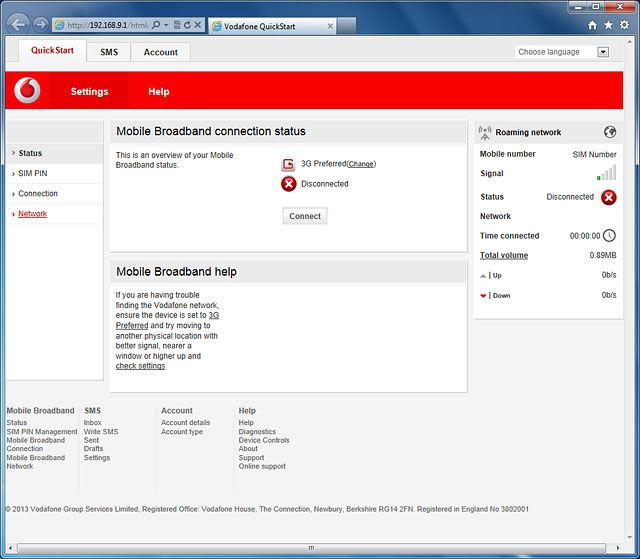640x559 pixels.
Task: Click the signal strength bars icon
Action: (x=606, y=173)
